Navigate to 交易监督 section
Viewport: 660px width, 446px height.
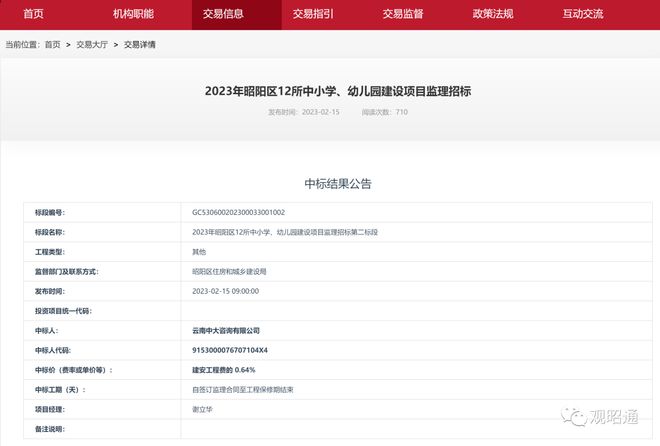(x=403, y=14)
